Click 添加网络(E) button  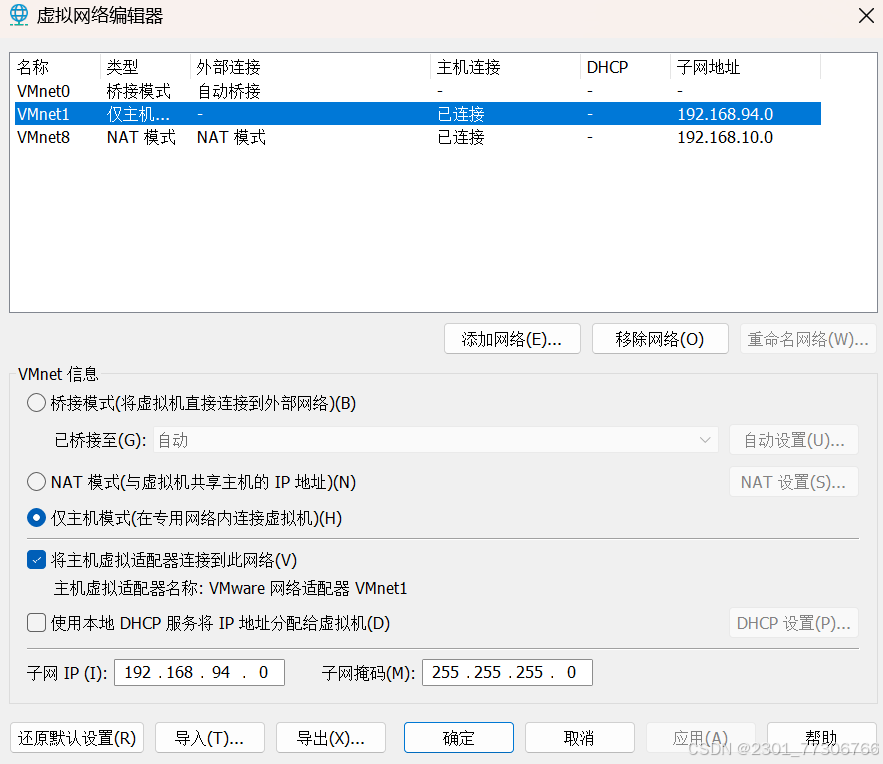tap(512, 339)
